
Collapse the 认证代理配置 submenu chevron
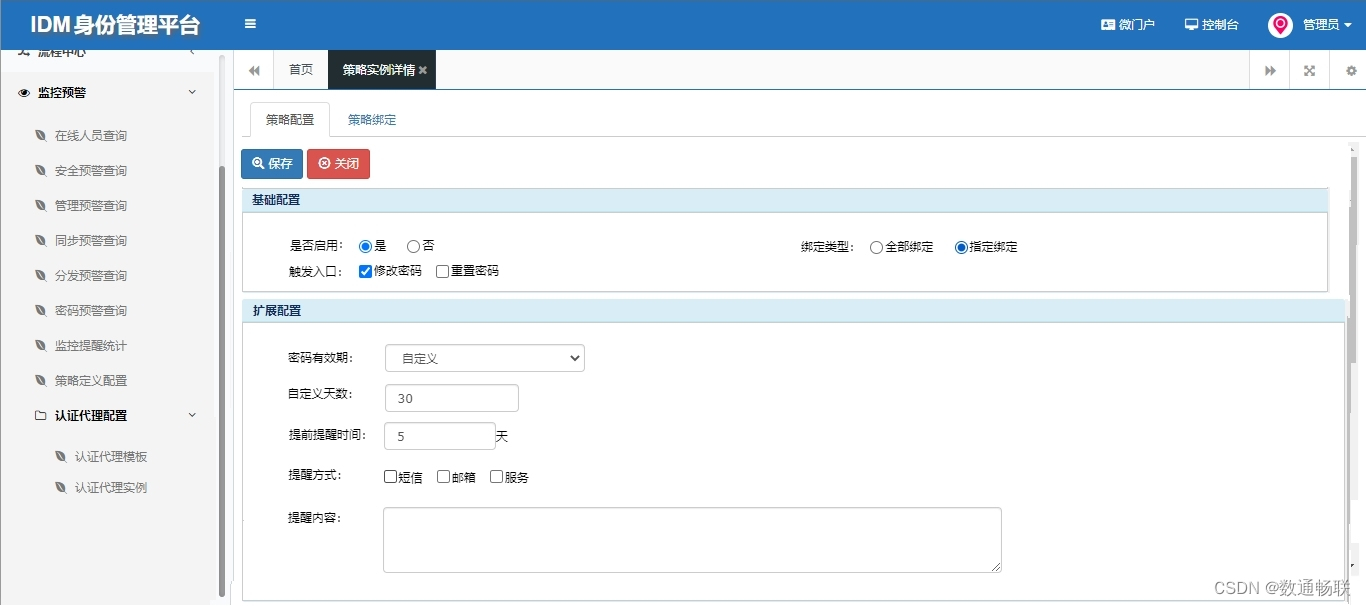point(192,415)
